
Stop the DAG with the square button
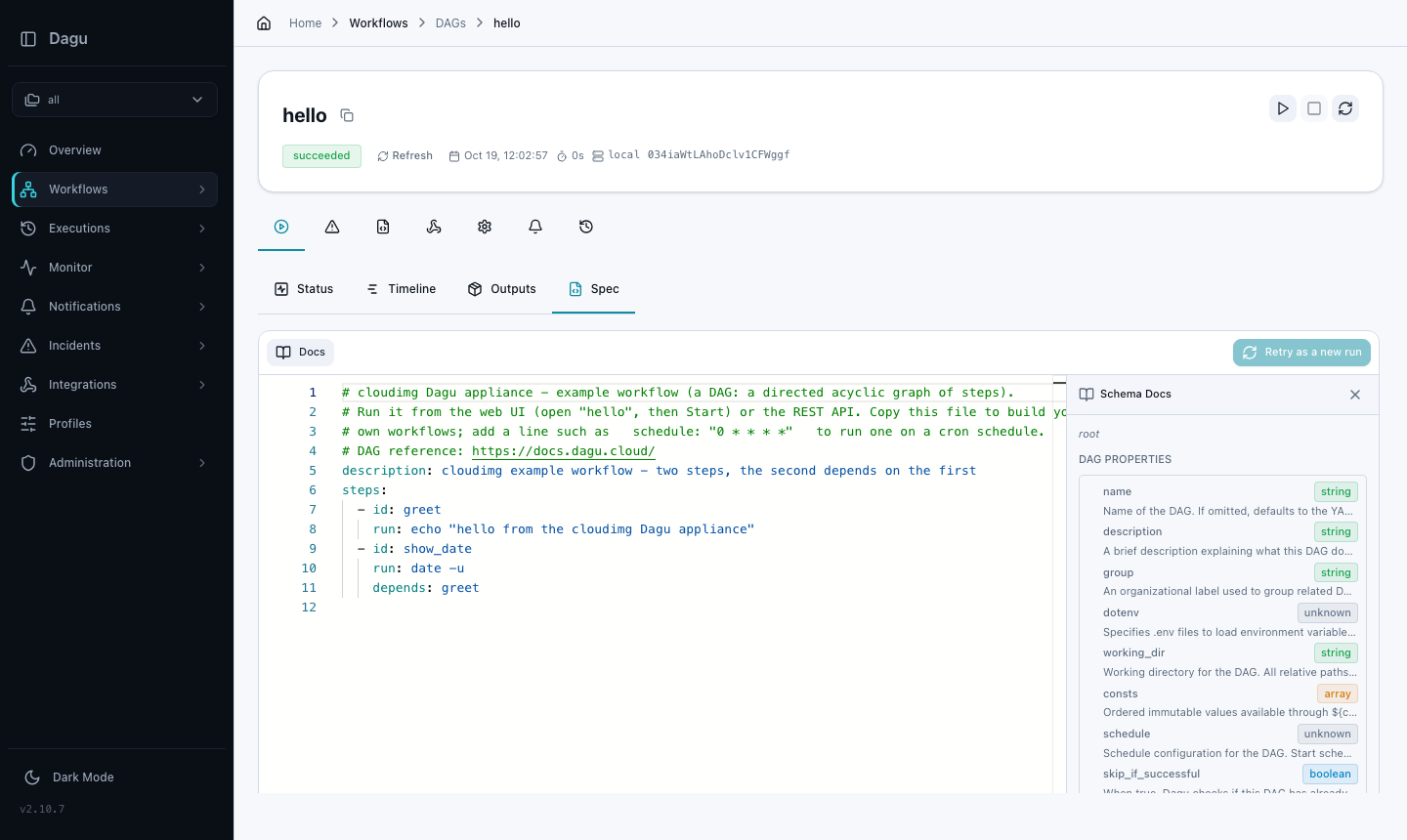tap(1314, 108)
